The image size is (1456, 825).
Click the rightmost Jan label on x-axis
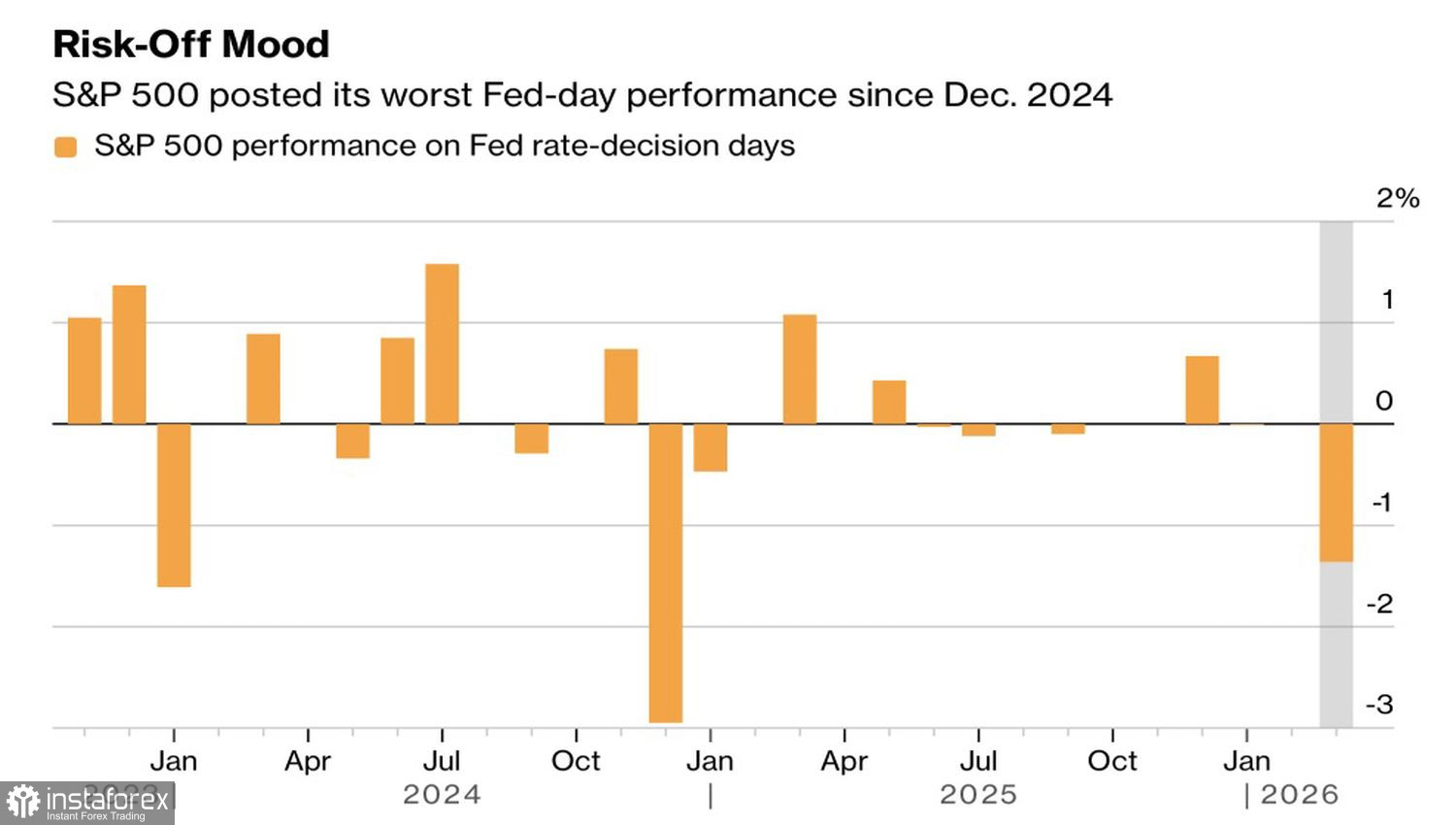(1246, 761)
